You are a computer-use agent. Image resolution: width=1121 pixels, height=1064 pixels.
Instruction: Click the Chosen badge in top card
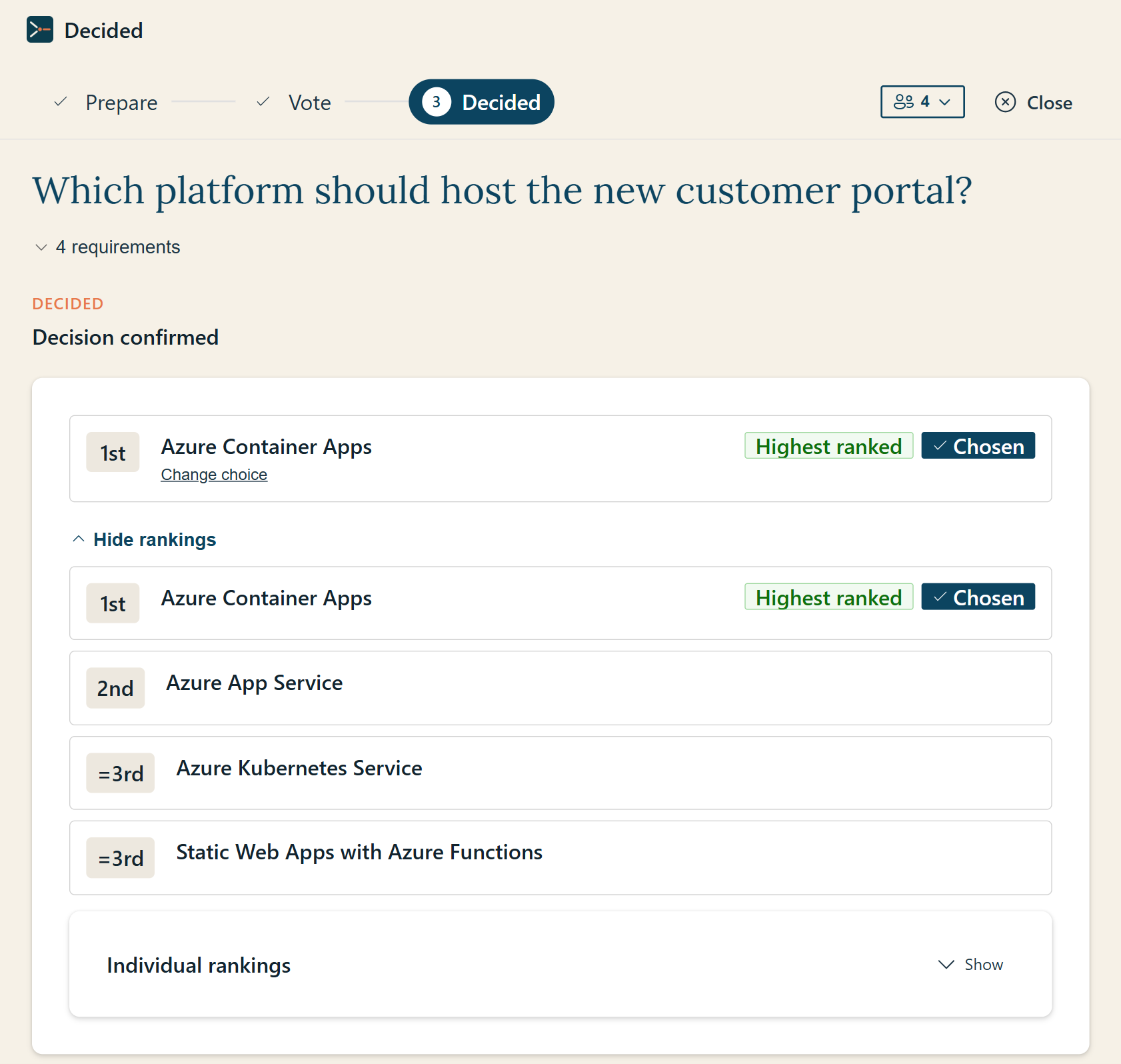point(978,446)
